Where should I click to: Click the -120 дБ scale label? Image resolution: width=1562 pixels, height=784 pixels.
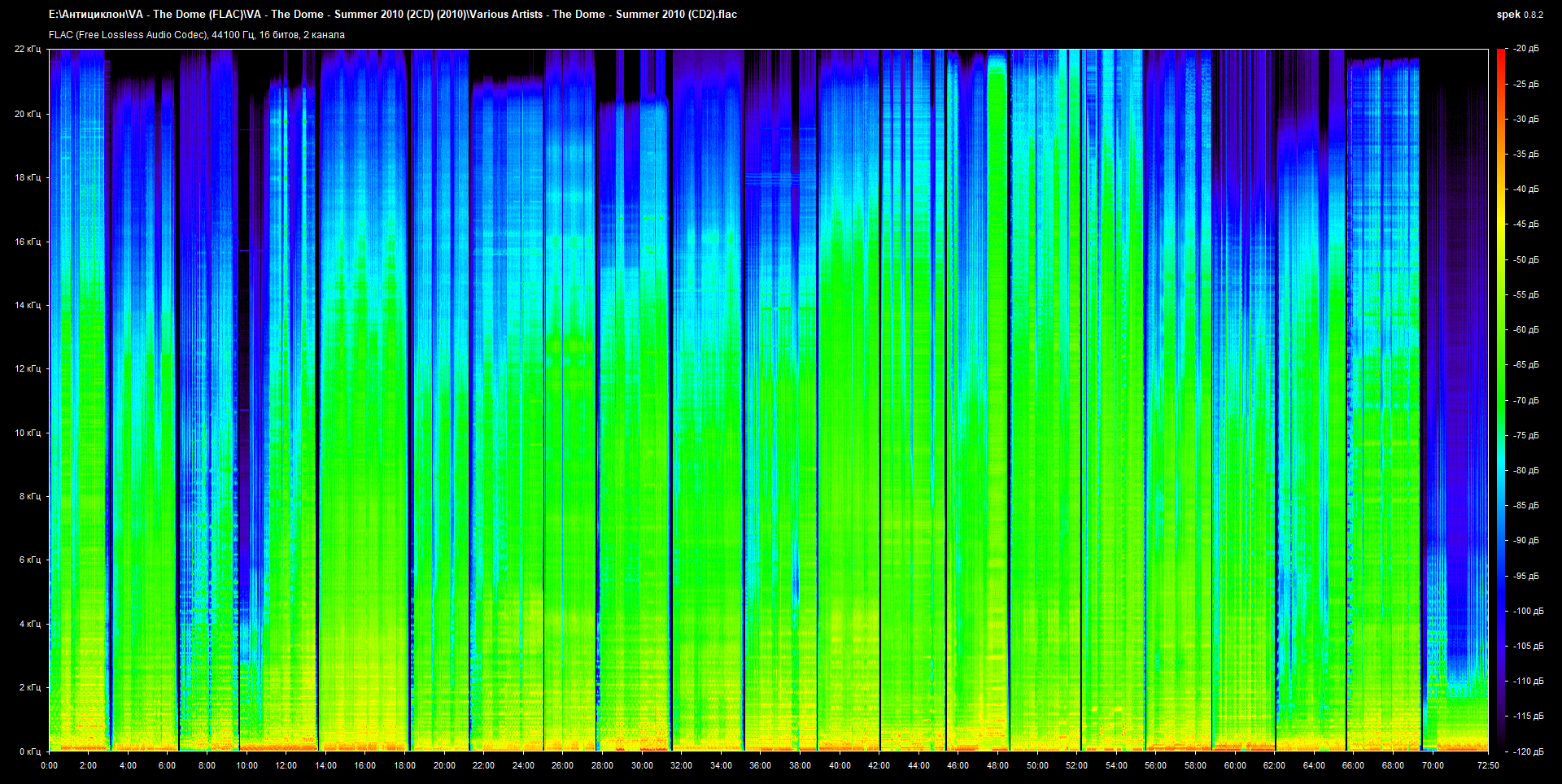click(x=1526, y=751)
